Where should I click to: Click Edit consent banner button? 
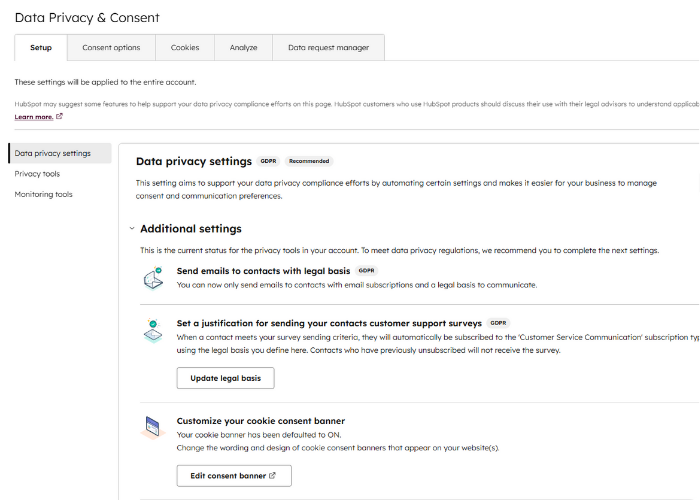point(234,476)
